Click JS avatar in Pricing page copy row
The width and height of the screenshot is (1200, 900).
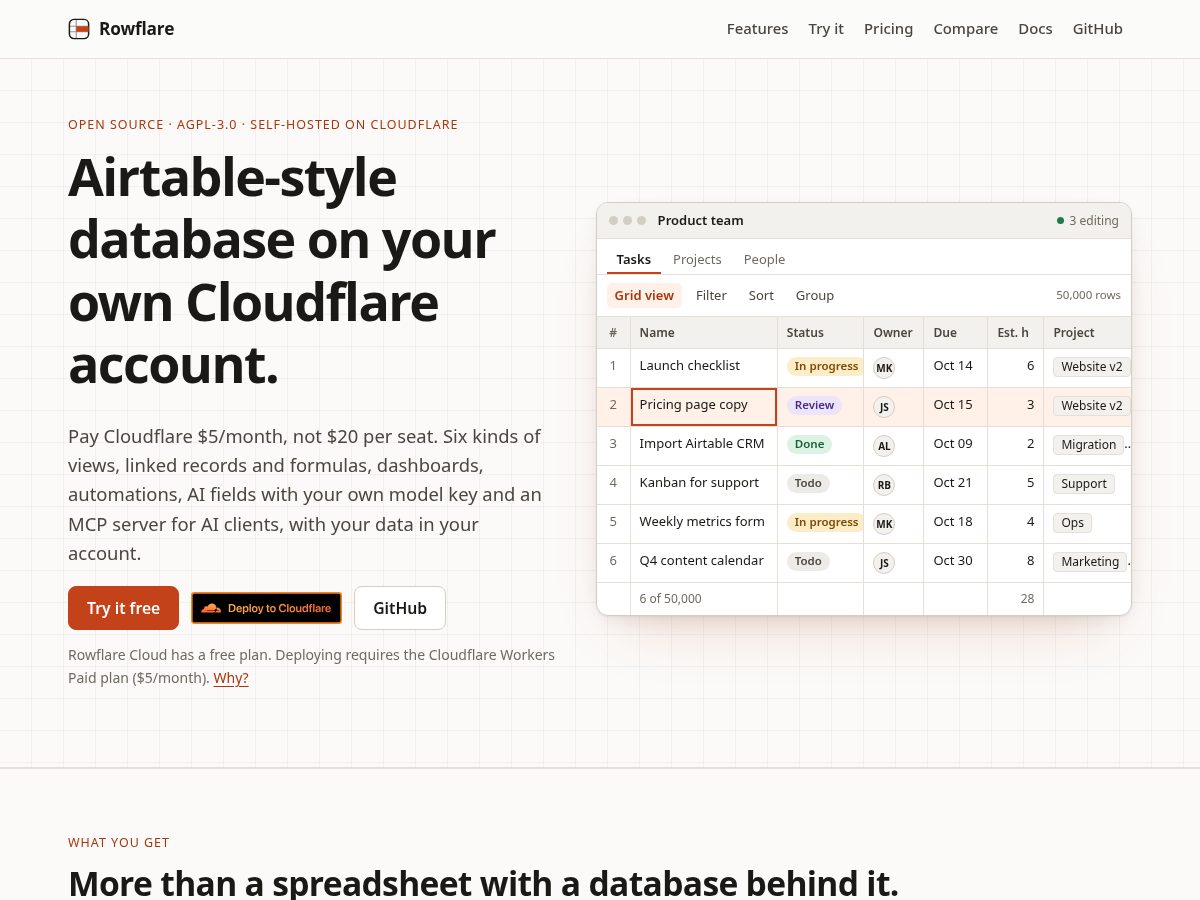click(x=884, y=407)
